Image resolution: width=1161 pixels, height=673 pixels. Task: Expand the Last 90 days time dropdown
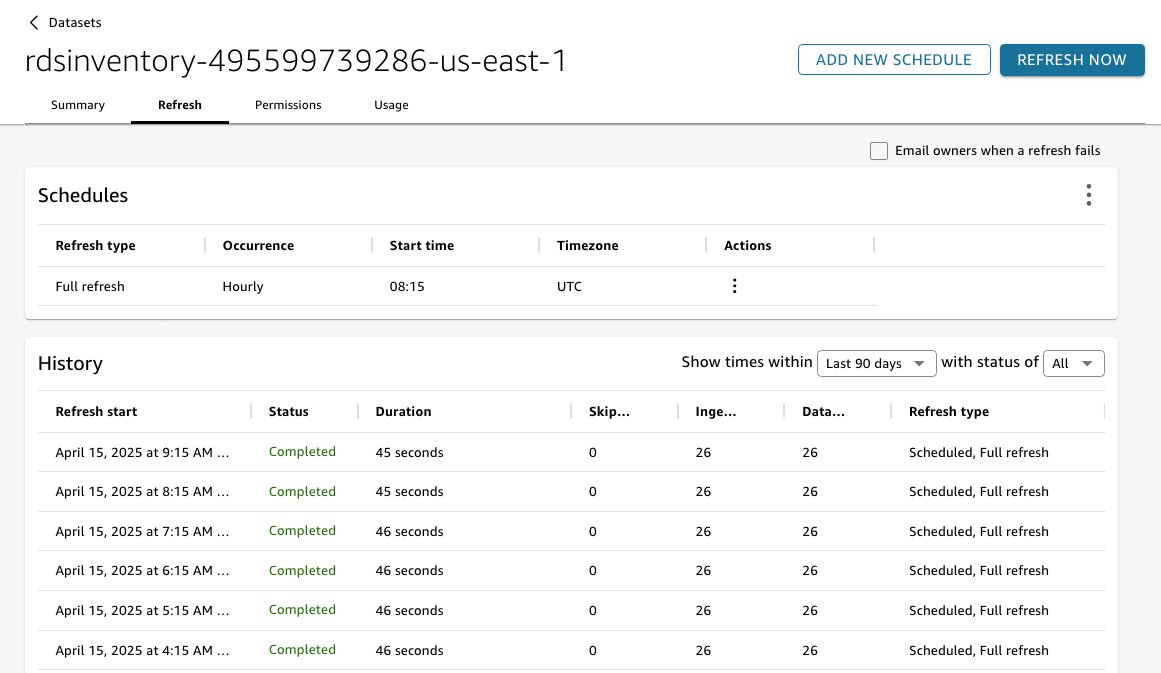pos(876,363)
